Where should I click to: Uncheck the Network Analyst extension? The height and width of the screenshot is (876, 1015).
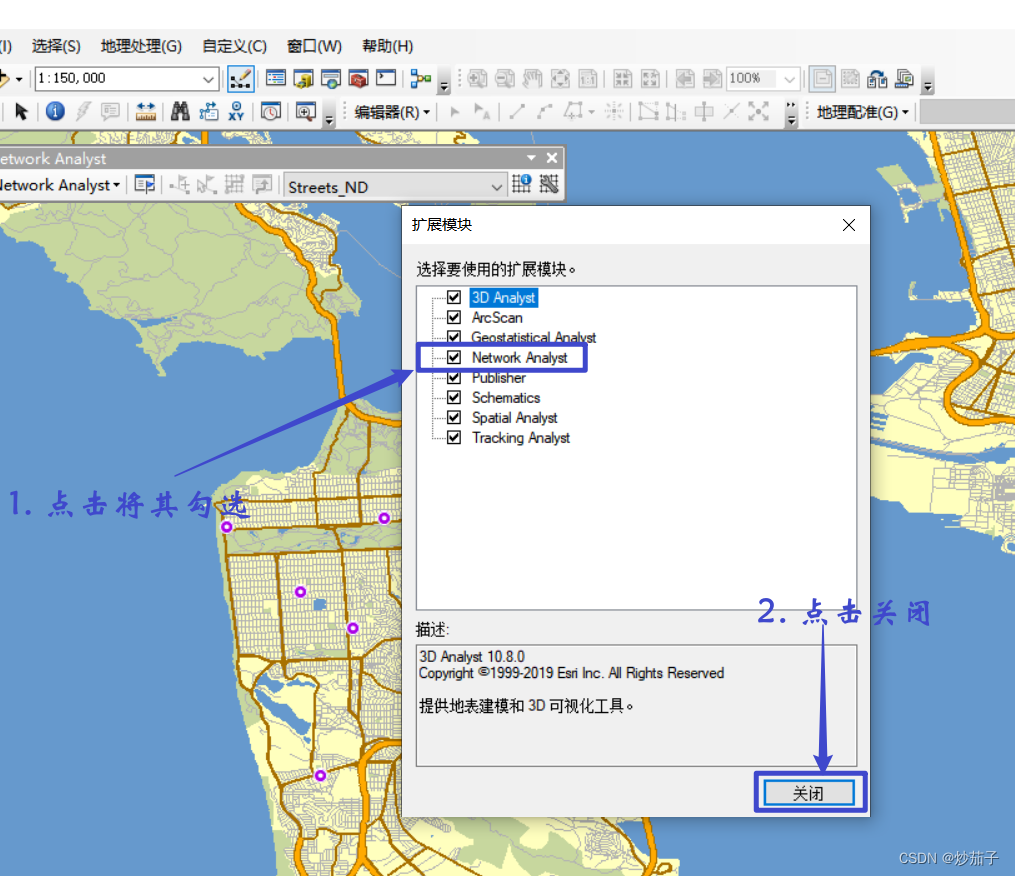[x=453, y=357]
